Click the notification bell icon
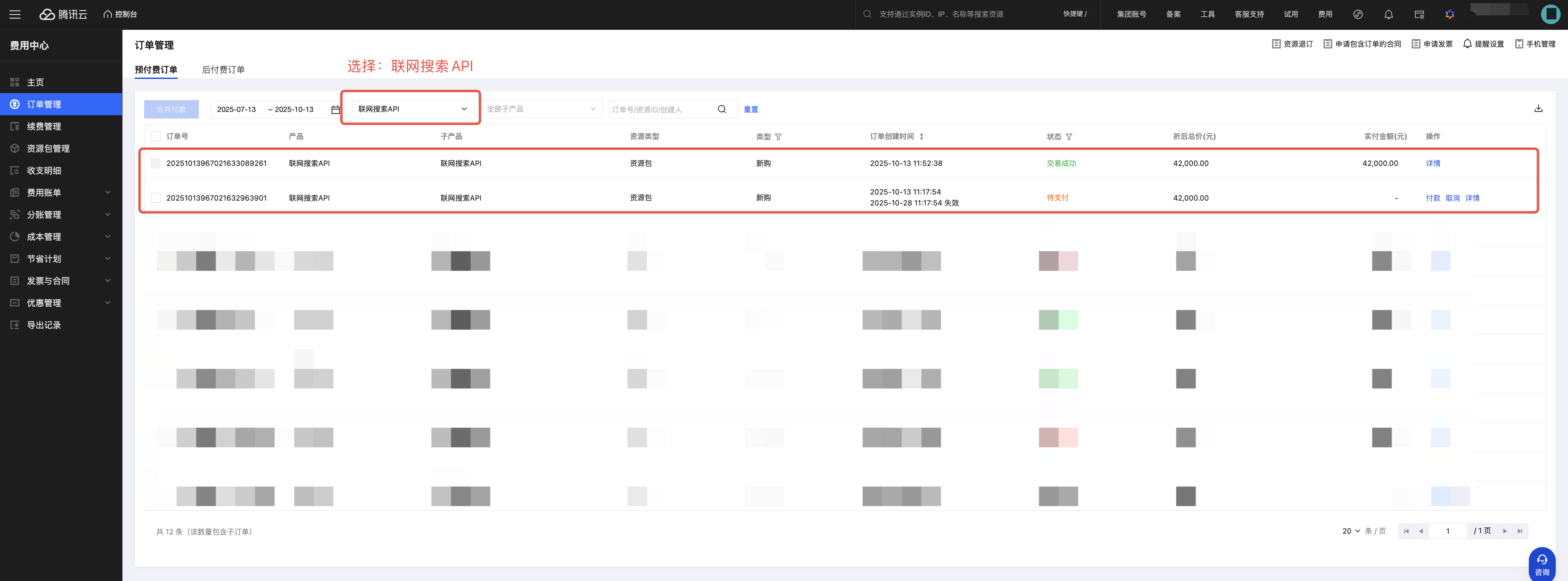Image resolution: width=1568 pixels, height=581 pixels. [1388, 14]
